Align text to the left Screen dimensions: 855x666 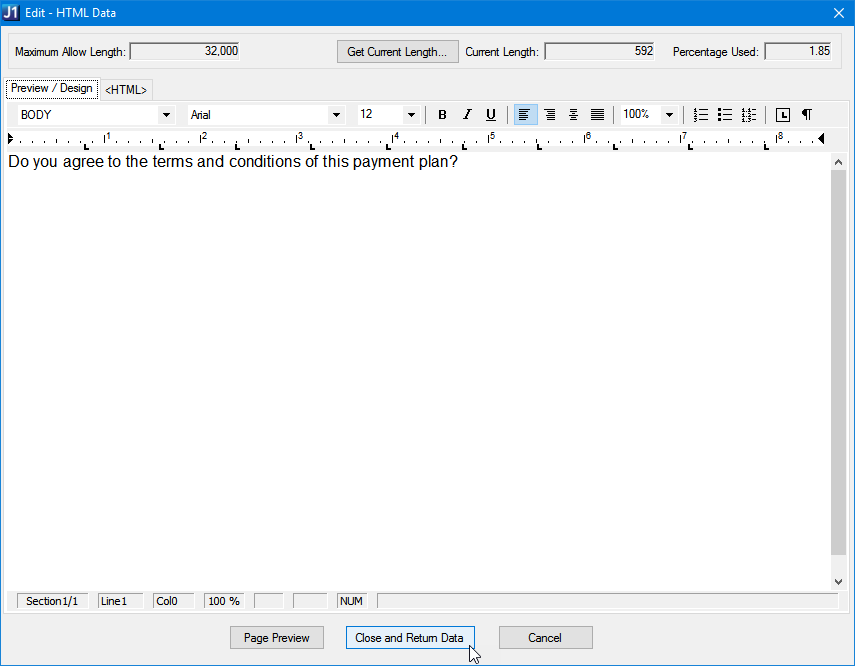[x=525, y=115]
